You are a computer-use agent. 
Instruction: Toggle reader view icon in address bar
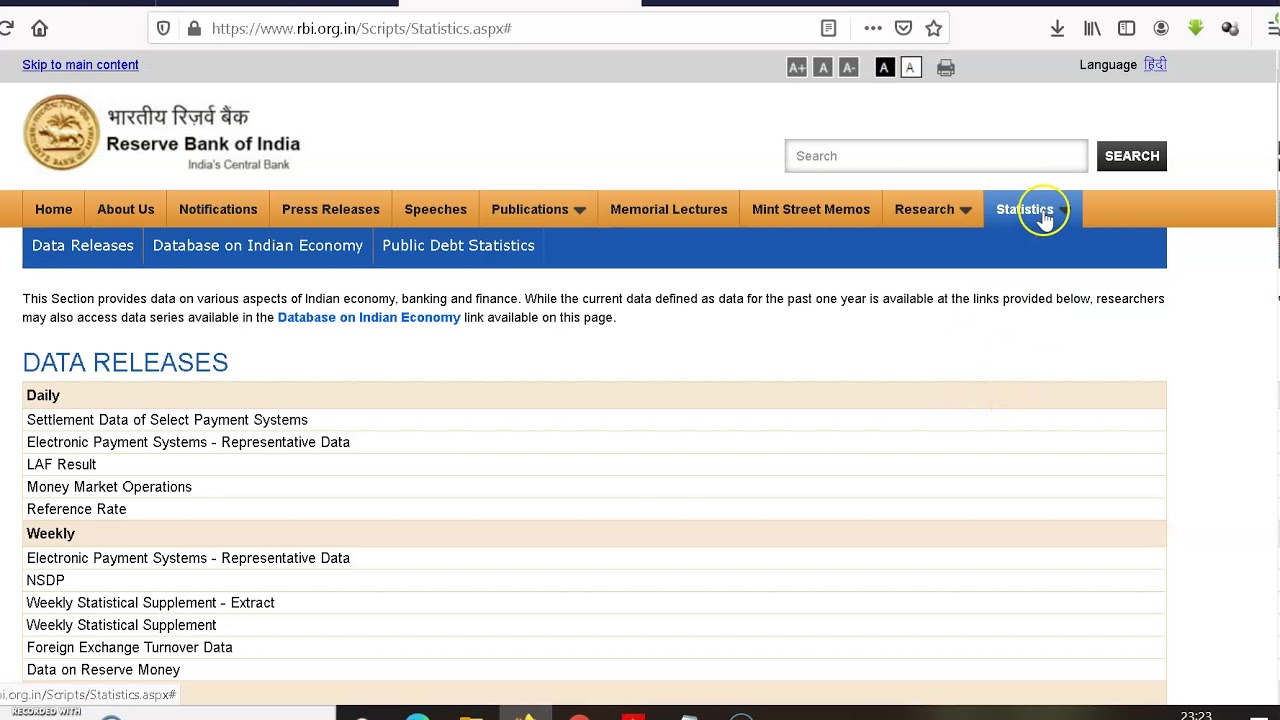(x=828, y=28)
